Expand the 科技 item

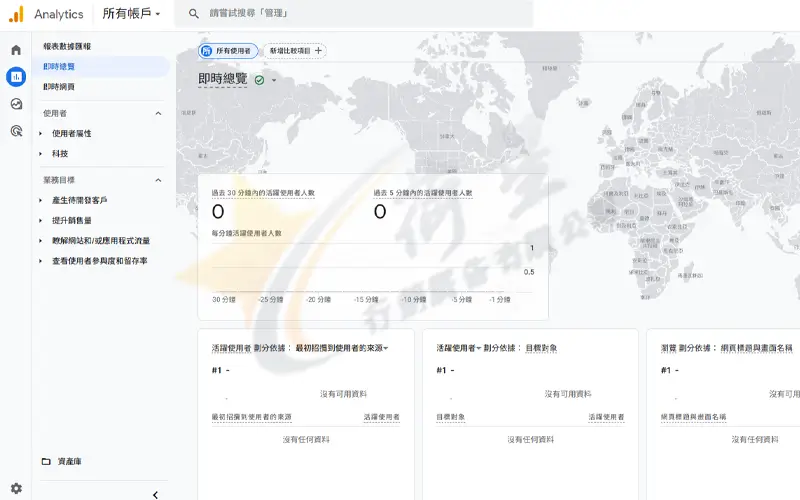click(40, 154)
